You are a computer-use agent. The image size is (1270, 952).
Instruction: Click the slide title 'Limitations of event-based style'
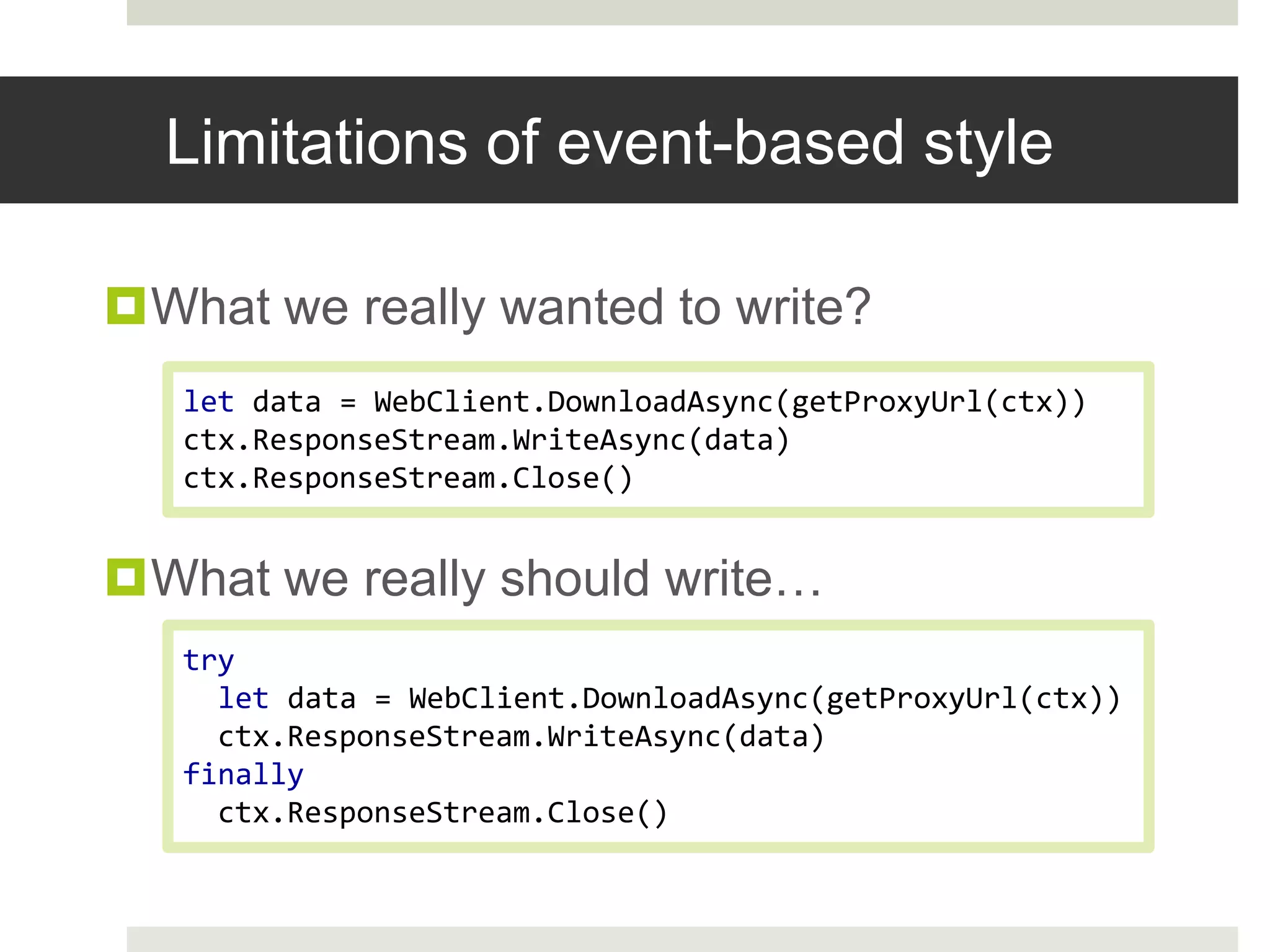609,143
